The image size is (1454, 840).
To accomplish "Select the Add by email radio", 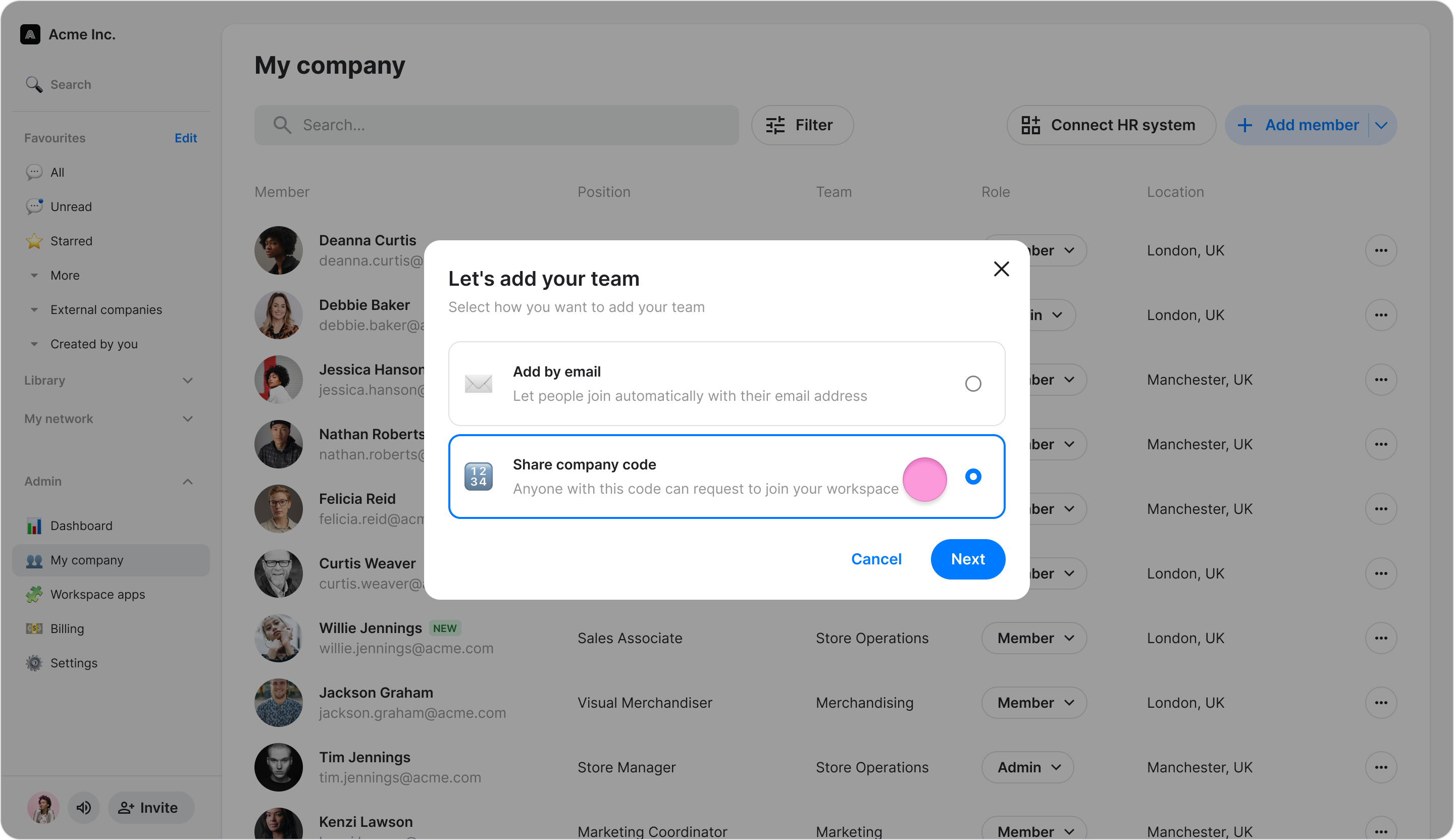I will coord(973,384).
